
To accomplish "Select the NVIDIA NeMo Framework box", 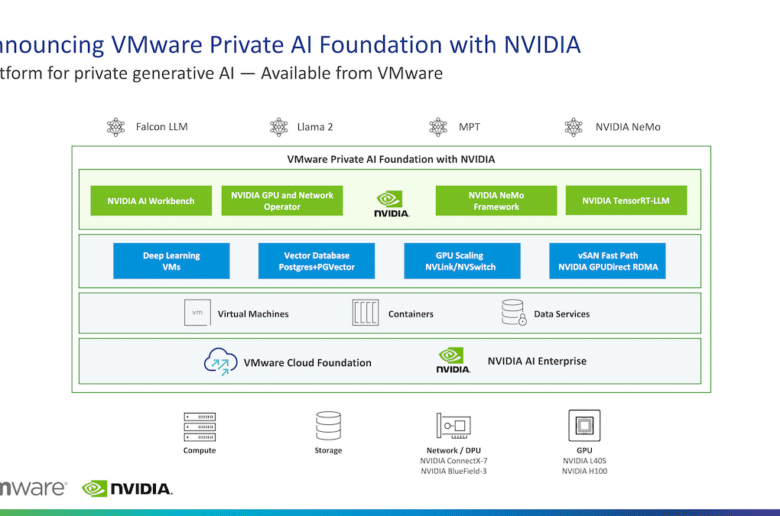I will pos(496,201).
